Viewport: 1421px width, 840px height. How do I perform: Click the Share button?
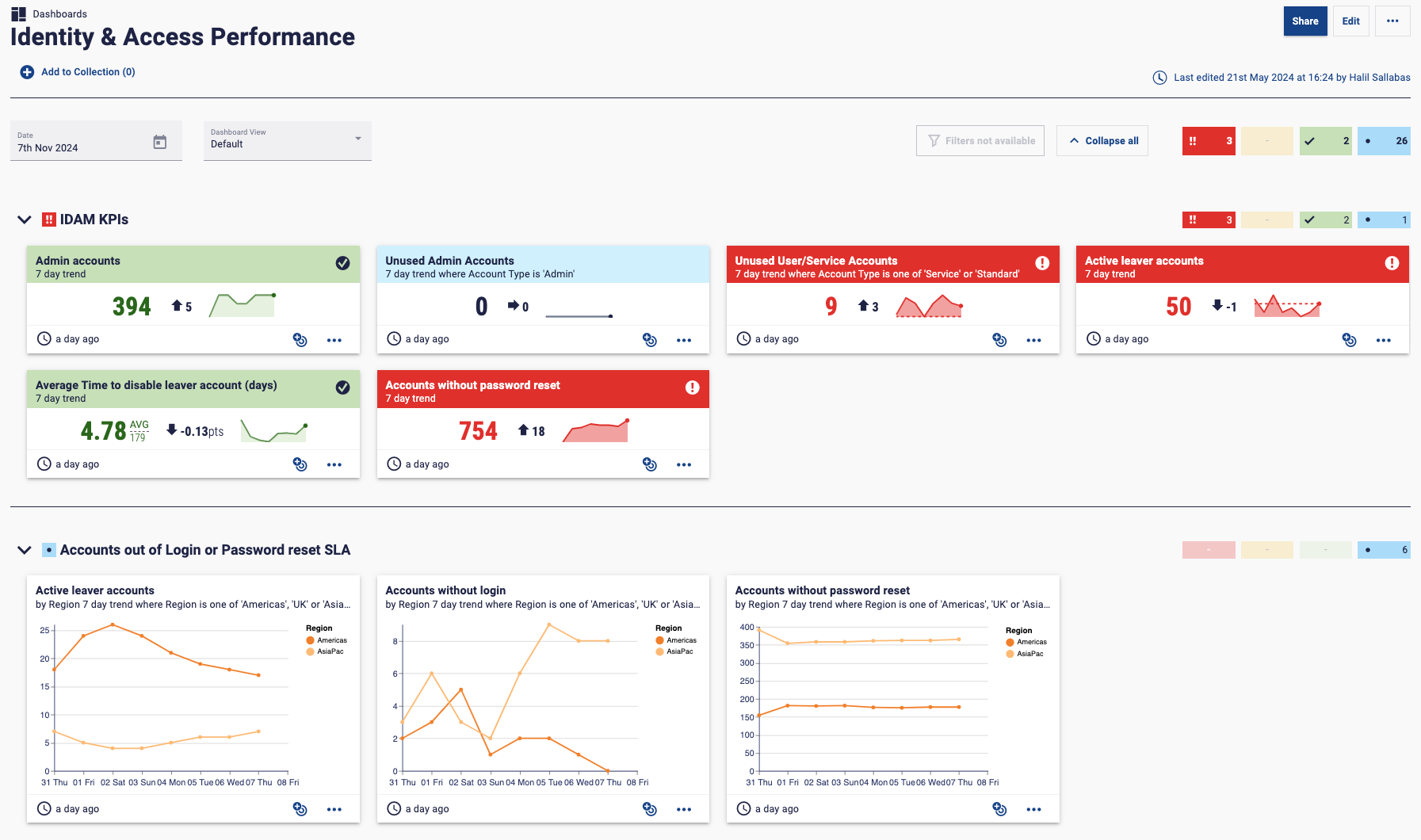[x=1304, y=21]
